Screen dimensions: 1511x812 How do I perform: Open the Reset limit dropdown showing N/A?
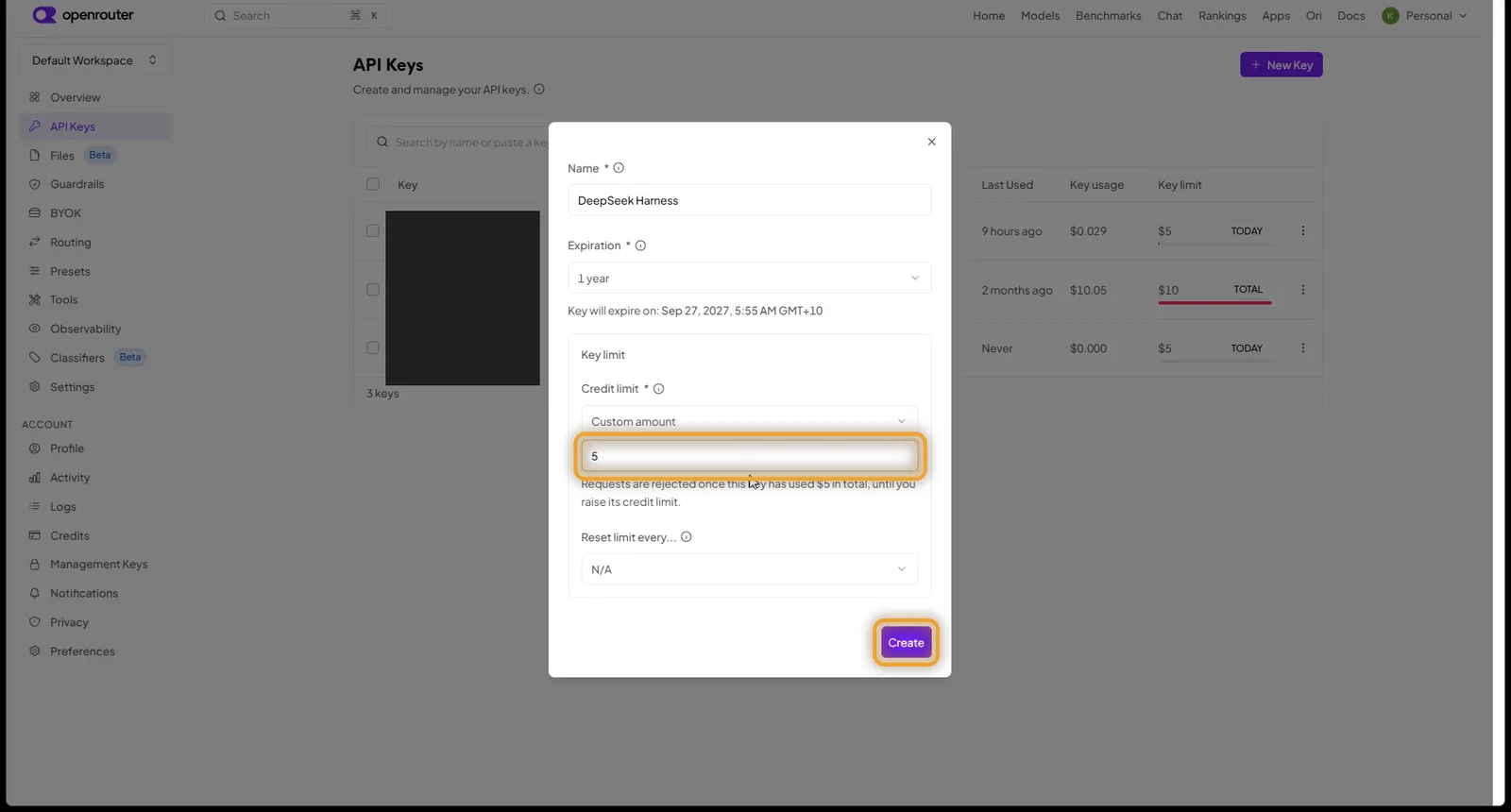click(749, 569)
